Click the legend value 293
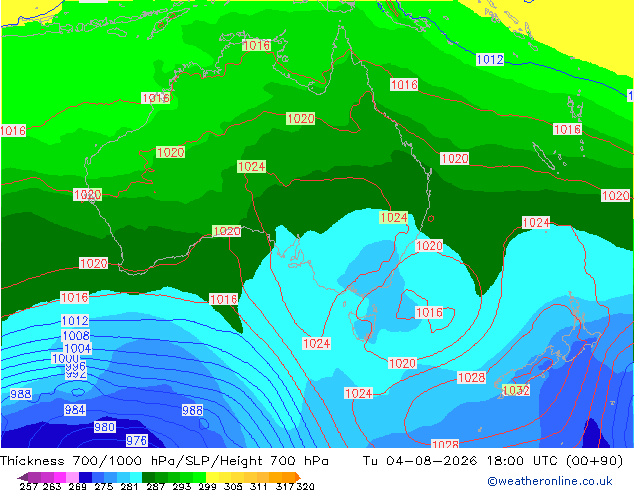Screen dimensions: 634x490 [182, 486]
